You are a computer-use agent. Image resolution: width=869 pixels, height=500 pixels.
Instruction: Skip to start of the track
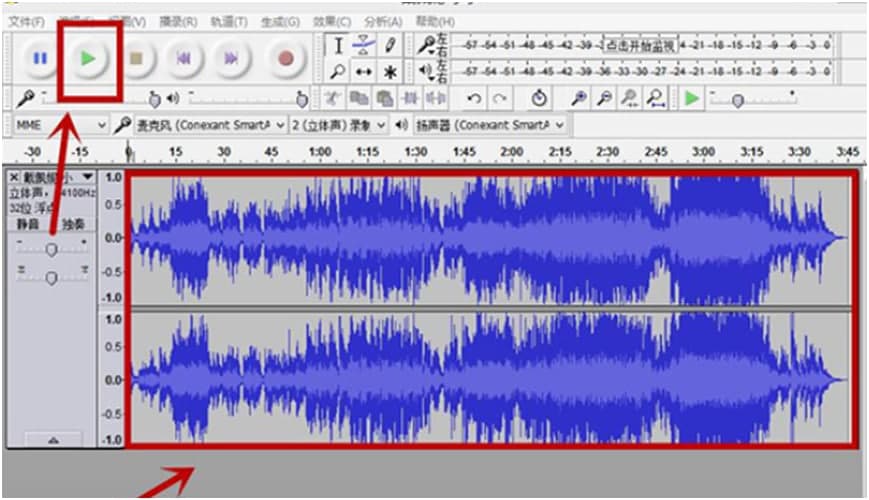coord(183,58)
